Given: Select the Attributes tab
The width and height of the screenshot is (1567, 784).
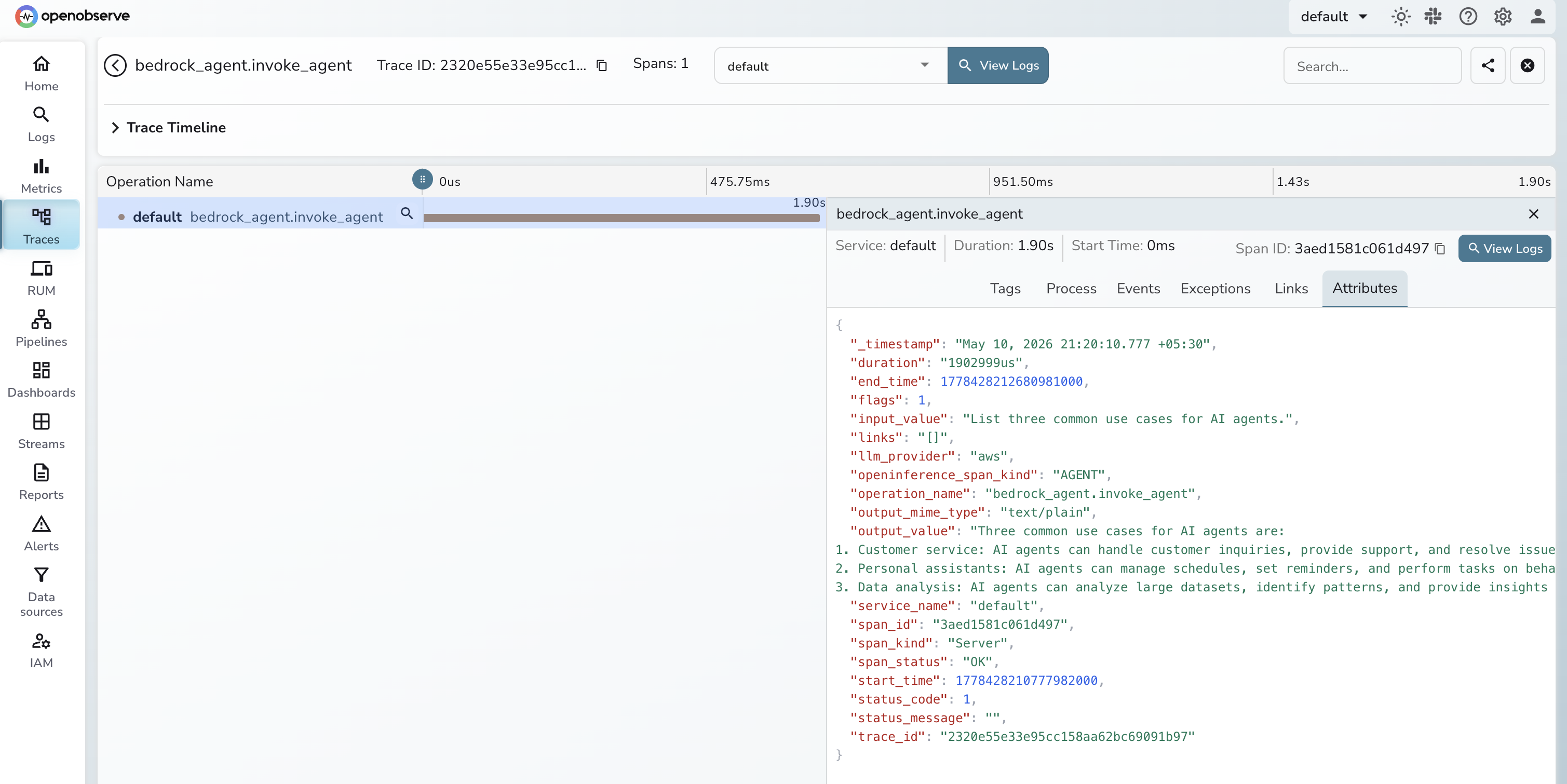Looking at the screenshot, I should [1365, 288].
